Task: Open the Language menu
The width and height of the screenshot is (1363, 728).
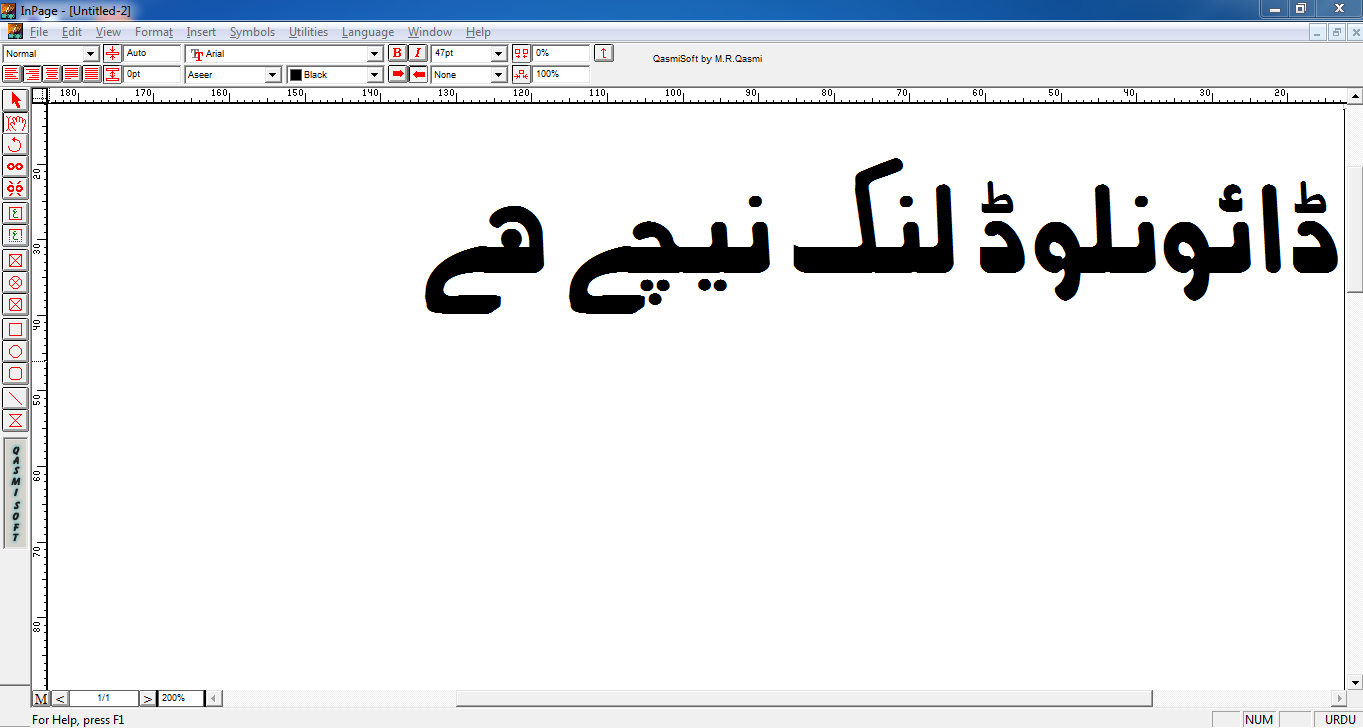Action: click(x=367, y=31)
